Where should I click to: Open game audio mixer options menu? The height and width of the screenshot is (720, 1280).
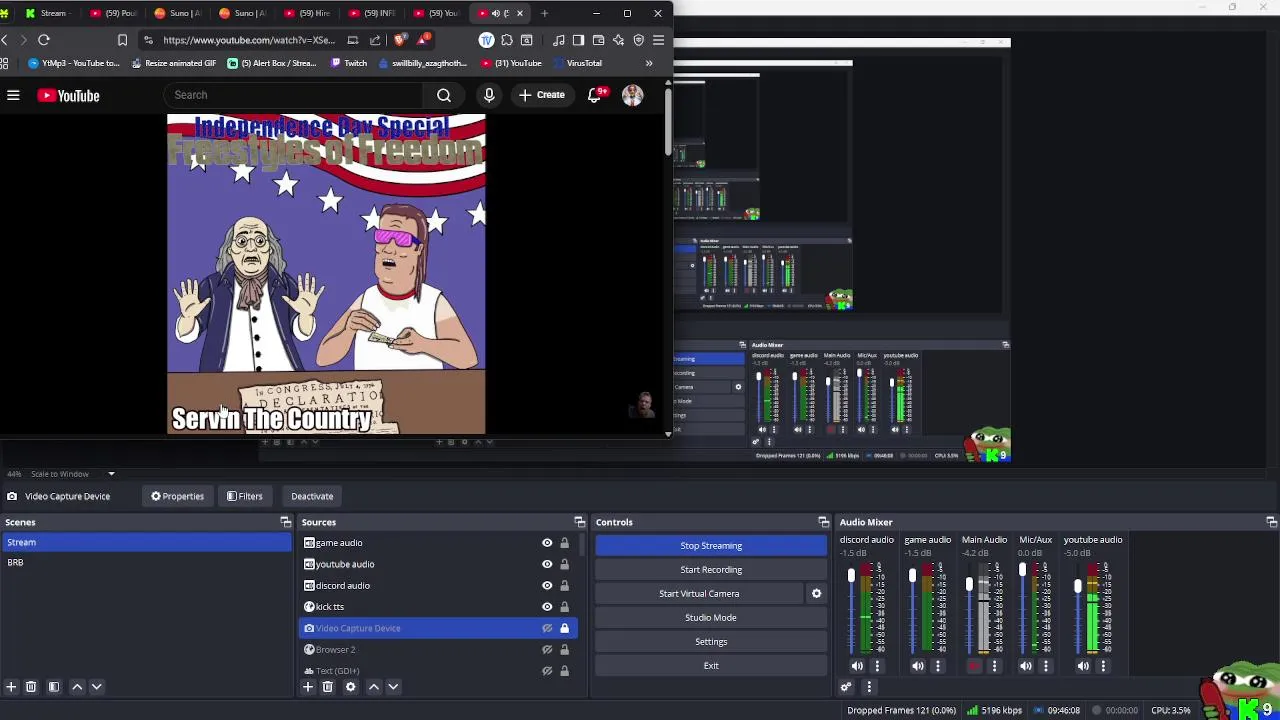pyautogui.click(x=938, y=666)
